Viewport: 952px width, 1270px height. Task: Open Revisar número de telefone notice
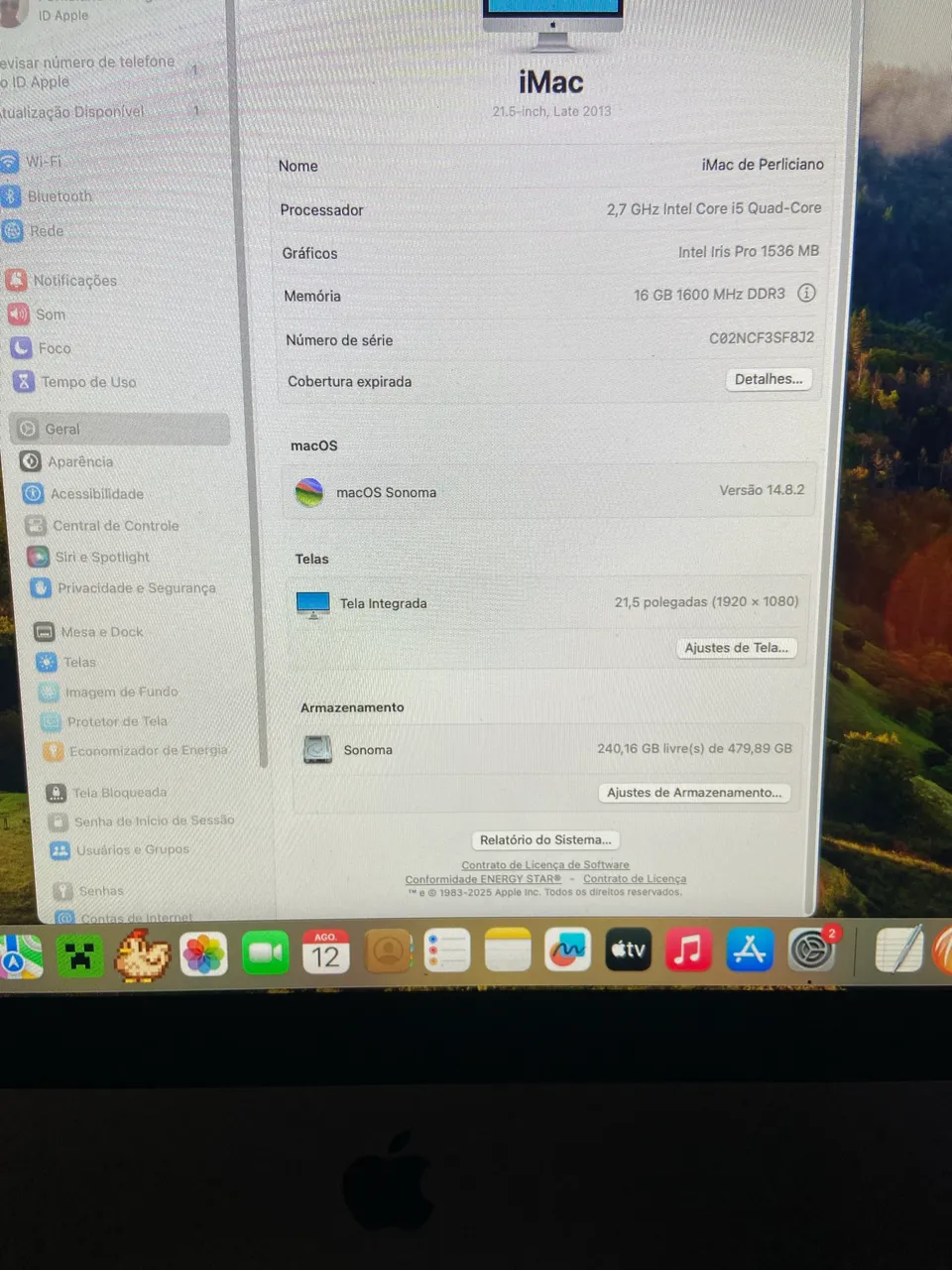point(99,71)
